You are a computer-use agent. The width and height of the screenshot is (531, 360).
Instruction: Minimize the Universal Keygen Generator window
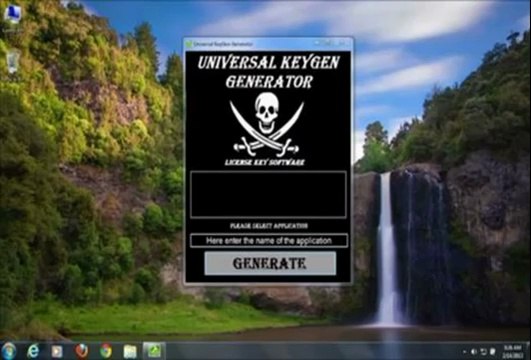[x=318, y=43]
